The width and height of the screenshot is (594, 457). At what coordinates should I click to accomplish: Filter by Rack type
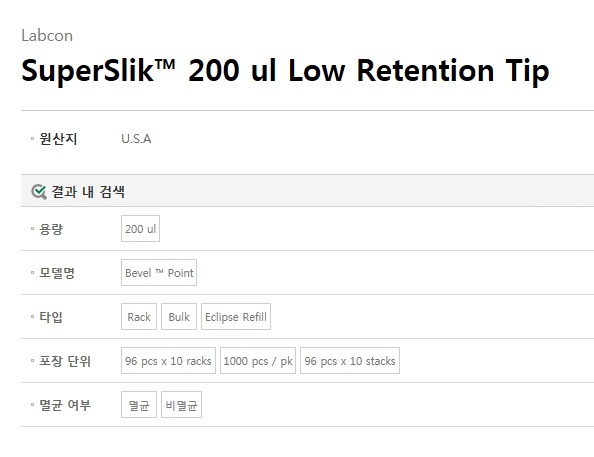(x=139, y=316)
